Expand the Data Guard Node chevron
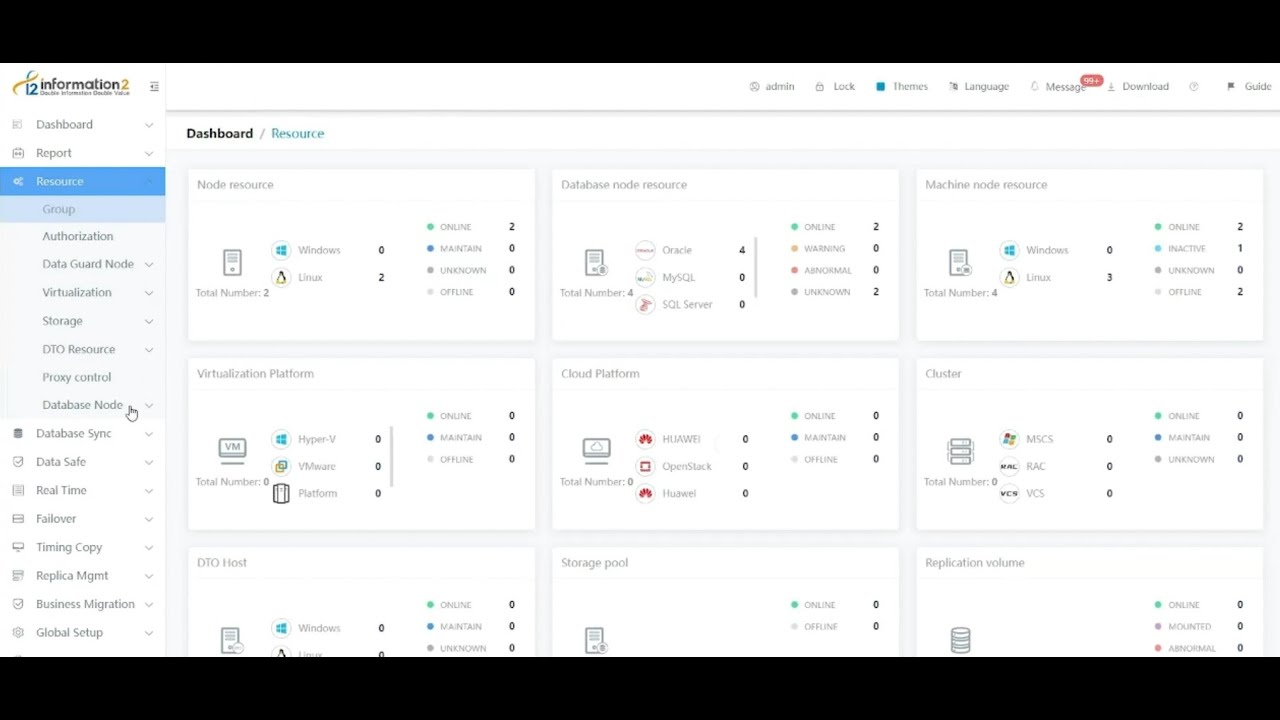The image size is (1280, 720). click(x=149, y=264)
